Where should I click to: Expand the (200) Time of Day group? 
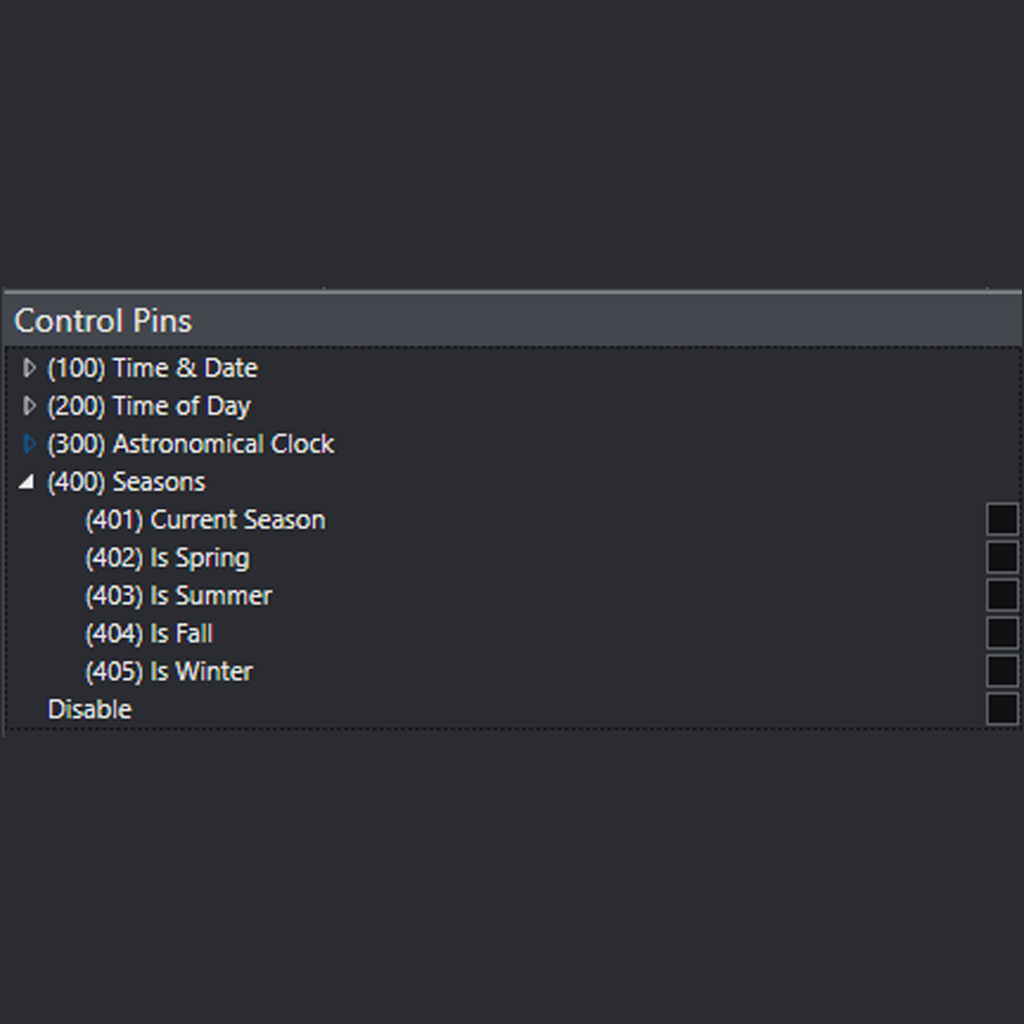[x=29, y=406]
